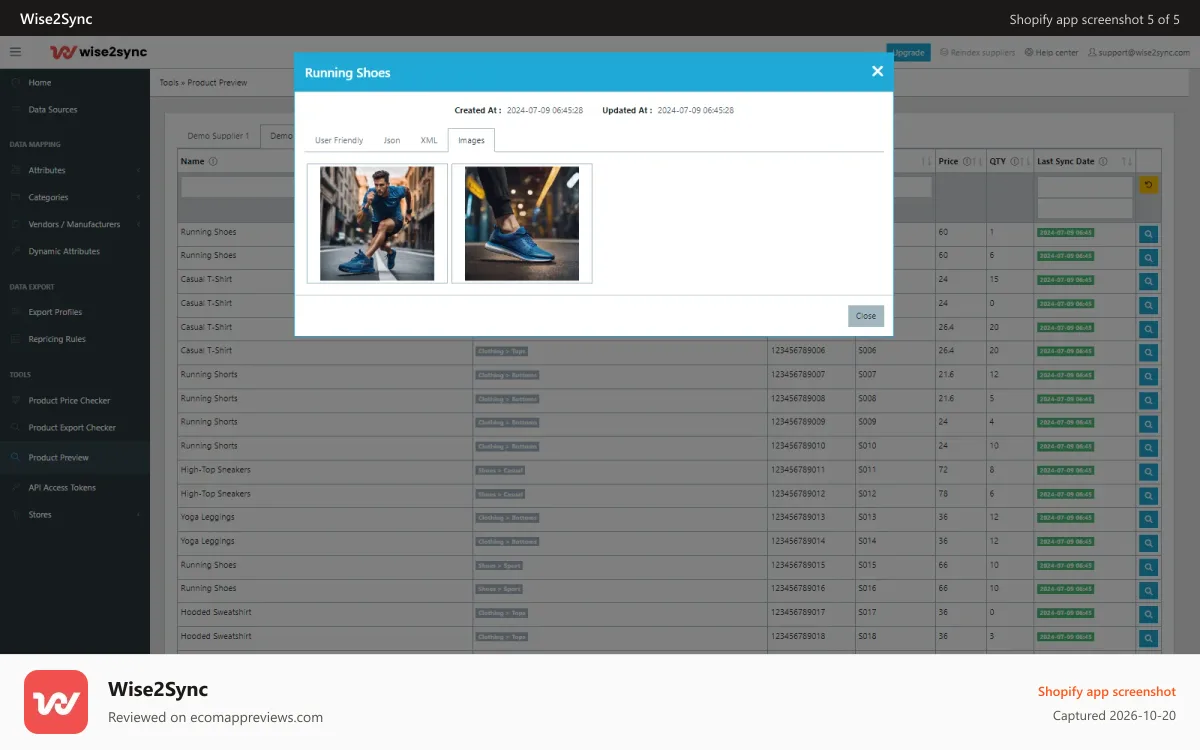Viewport: 1200px width, 750px height.
Task: Click the info icon beside Last Sync Date
Action: point(1104,161)
